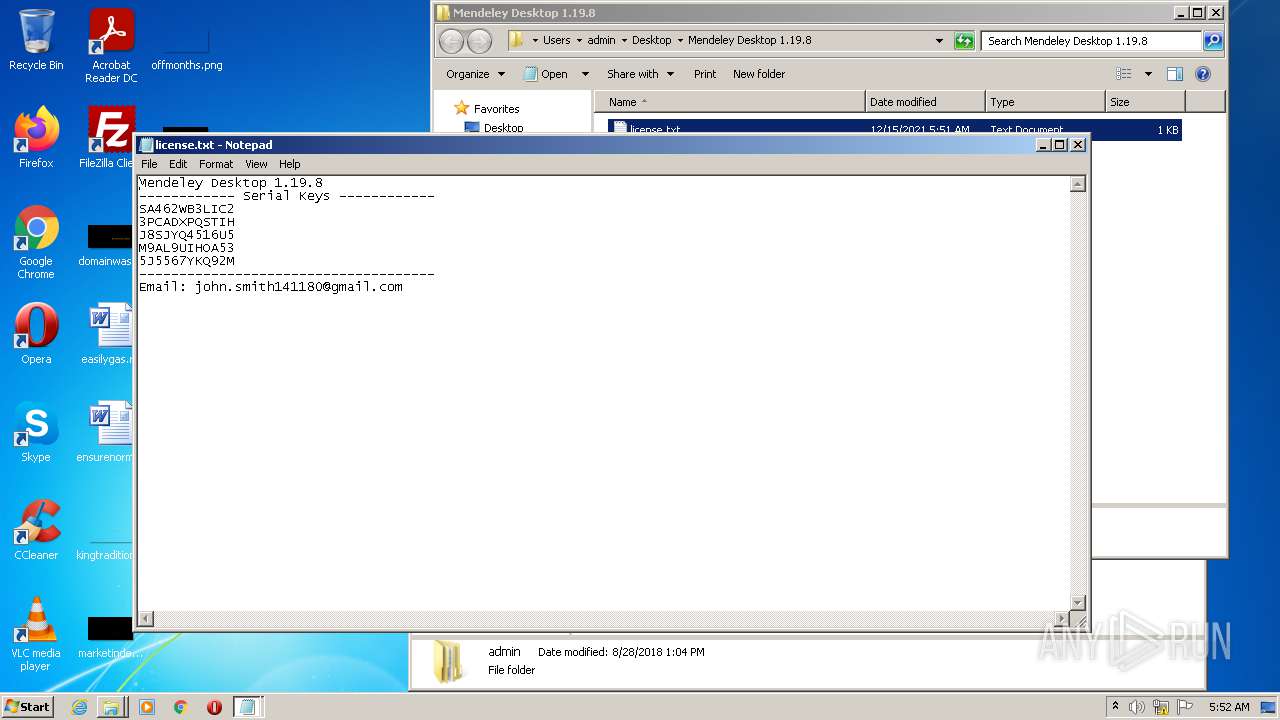Sort by Date modified column header

coord(925,102)
